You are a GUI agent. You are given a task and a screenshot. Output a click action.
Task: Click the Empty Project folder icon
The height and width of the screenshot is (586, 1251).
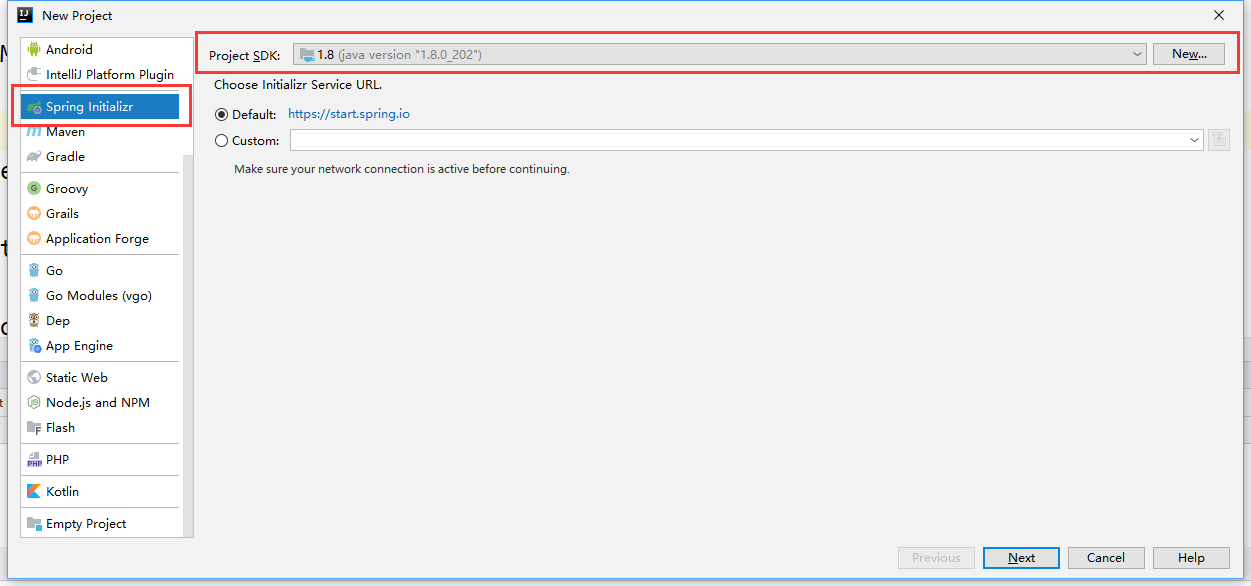click(x=34, y=523)
